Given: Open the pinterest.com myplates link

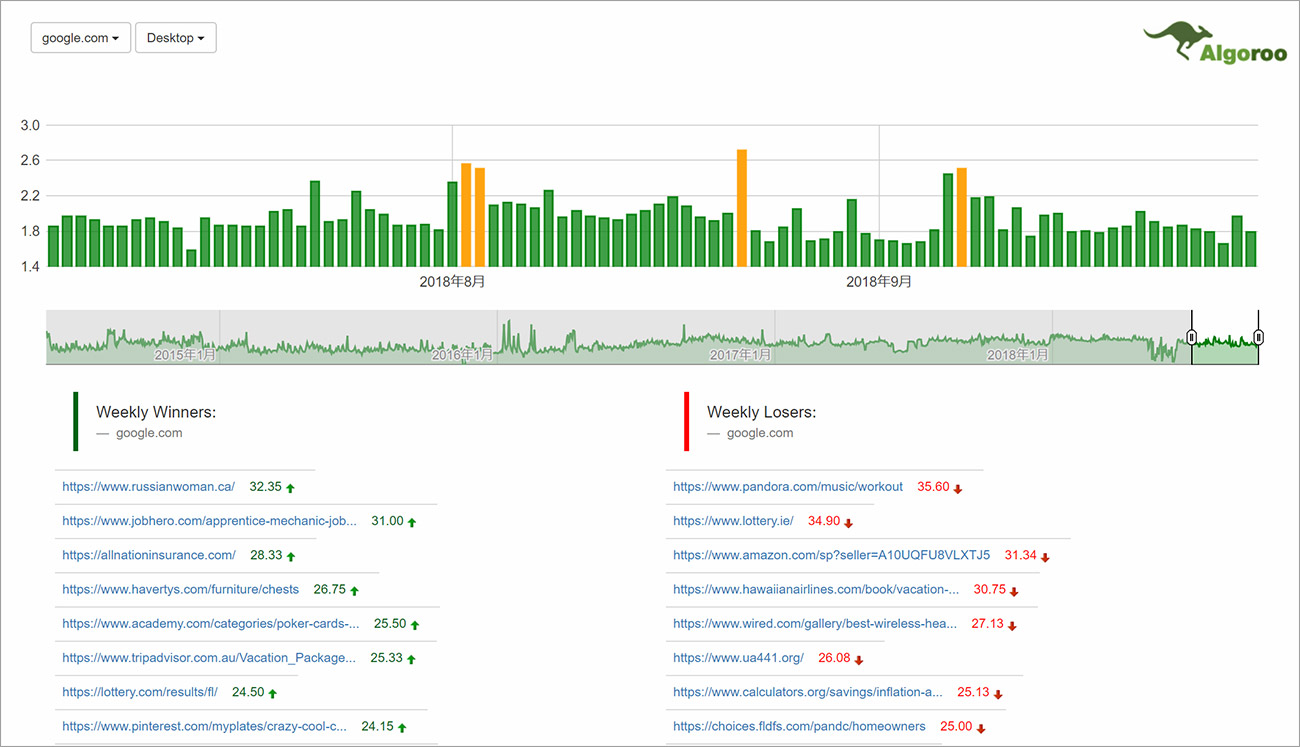Looking at the screenshot, I should click(x=205, y=726).
